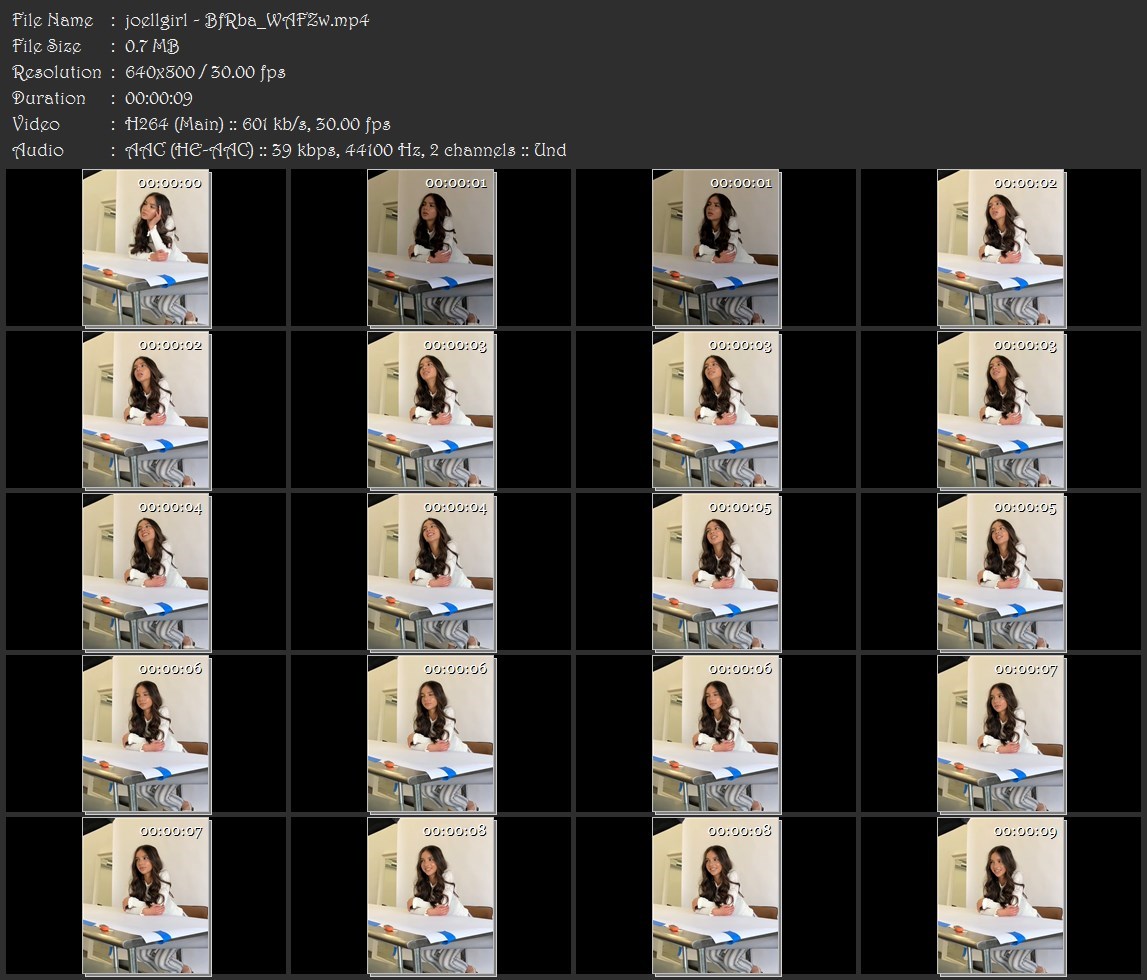Open the first of the two 00:00:01 thumbnails
The height and width of the screenshot is (980, 1147).
[x=432, y=248]
